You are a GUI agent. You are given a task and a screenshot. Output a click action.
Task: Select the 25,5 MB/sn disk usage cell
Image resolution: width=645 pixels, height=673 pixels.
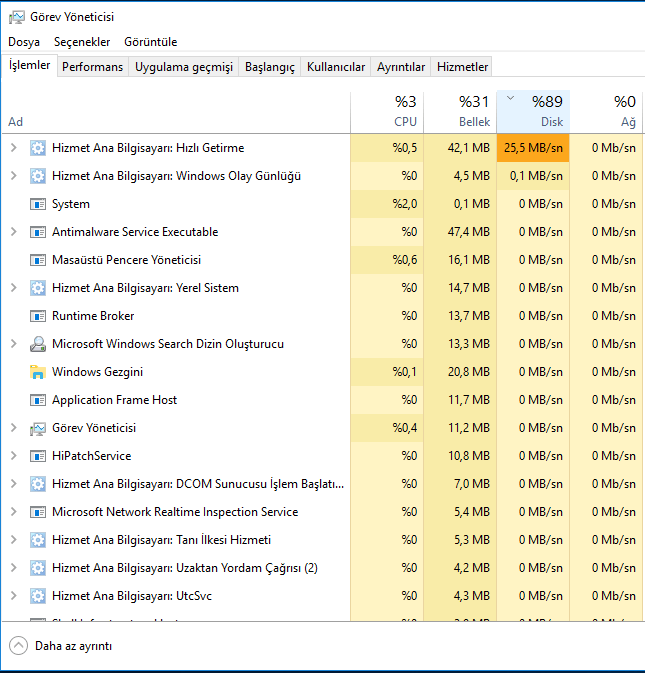tap(533, 148)
